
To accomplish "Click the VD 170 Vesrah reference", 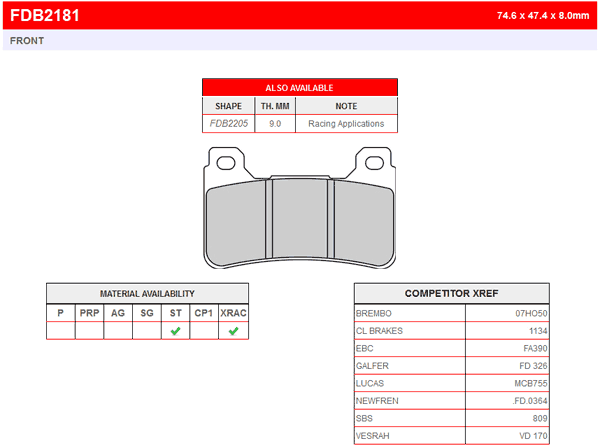I will click(x=533, y=436).
